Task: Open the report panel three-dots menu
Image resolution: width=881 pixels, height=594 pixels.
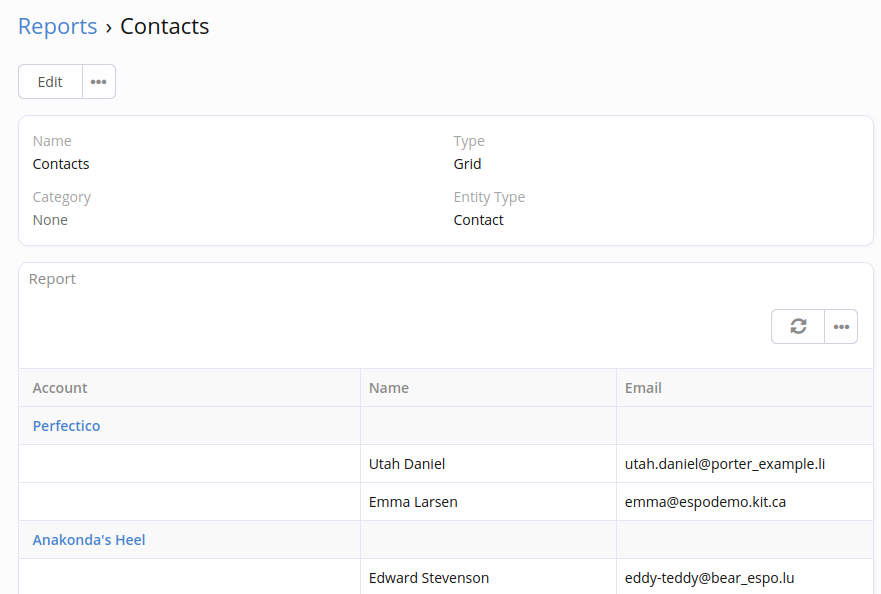Action: pos(841,327)
